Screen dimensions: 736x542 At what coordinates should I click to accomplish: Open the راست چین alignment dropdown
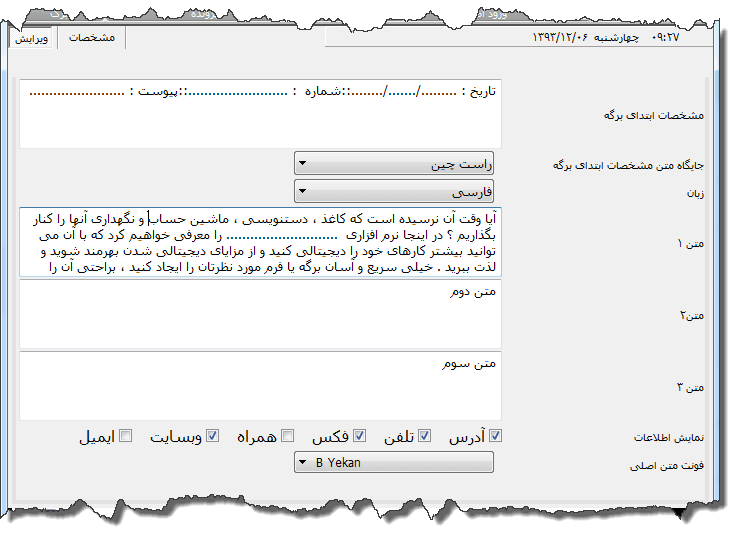(x=394, y=164)
